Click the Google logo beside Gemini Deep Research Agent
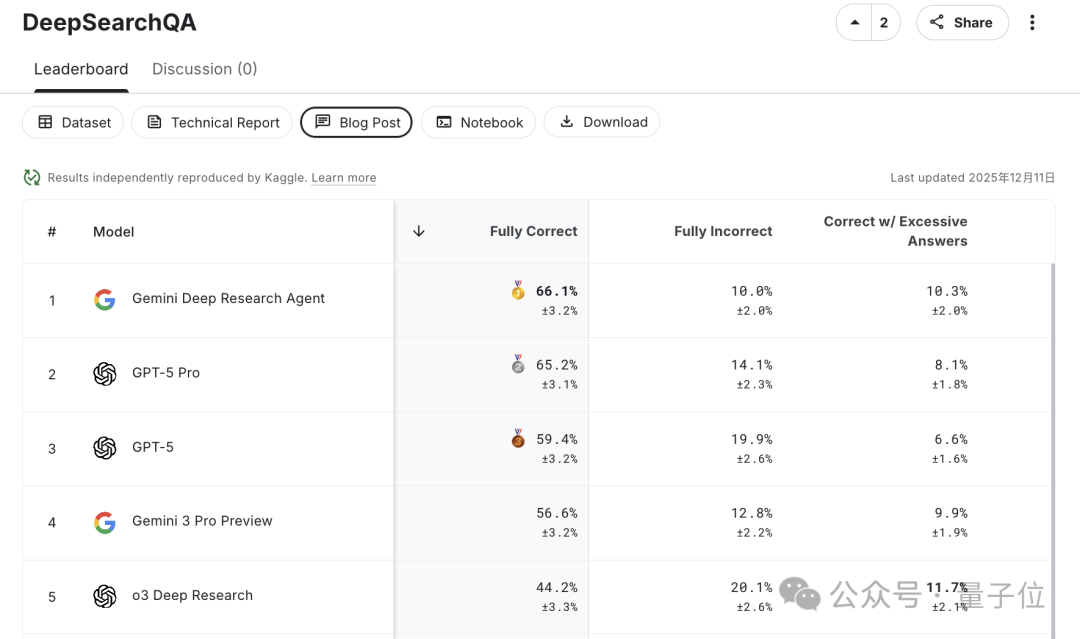Image resolution: width=1080 pixels, height=639 pixels. point(105,299)
